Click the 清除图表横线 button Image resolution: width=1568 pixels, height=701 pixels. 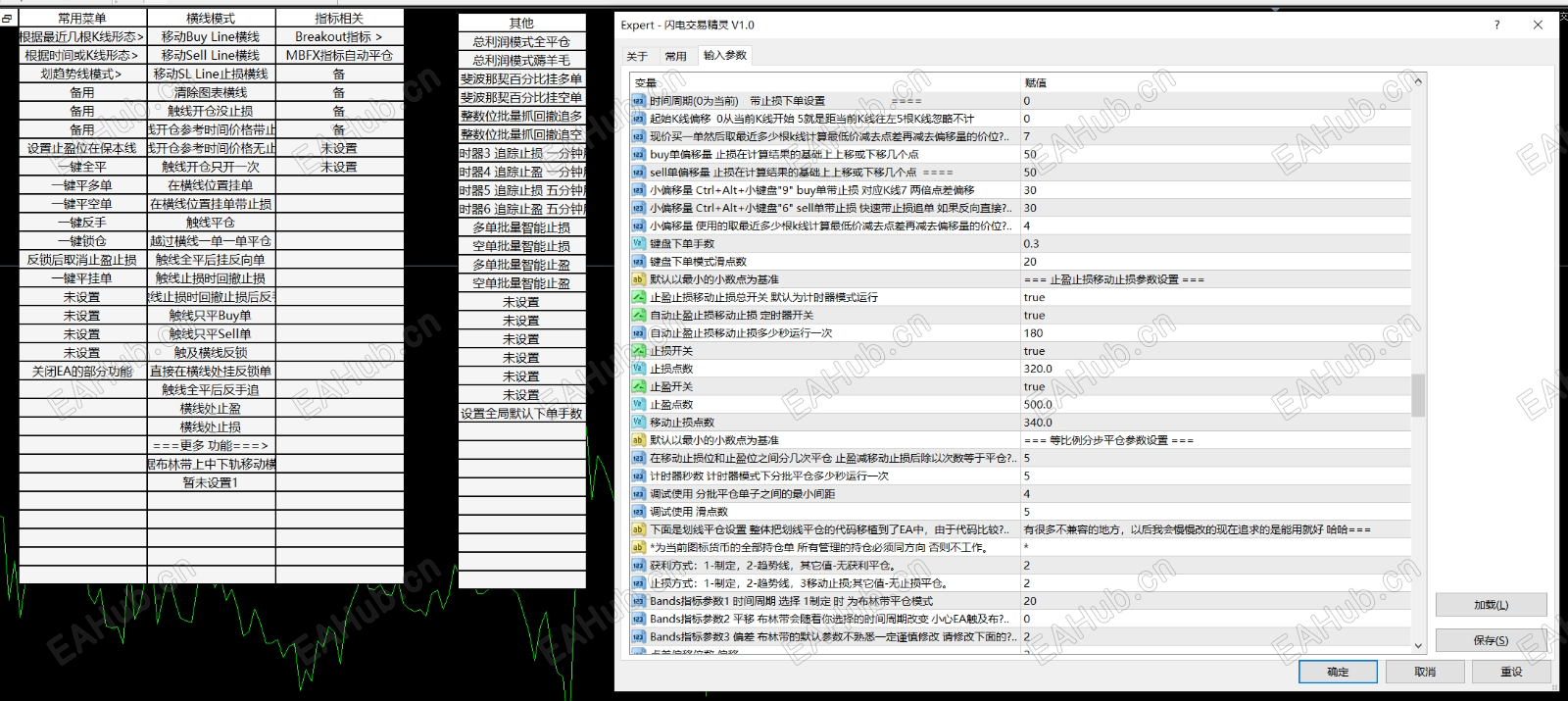[x=211, y=92]
